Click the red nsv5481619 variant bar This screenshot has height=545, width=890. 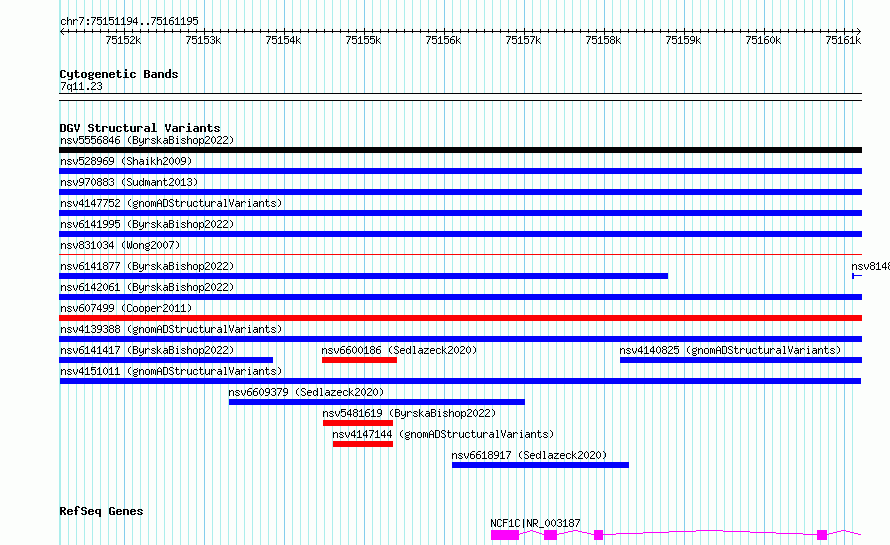point(358,423)
